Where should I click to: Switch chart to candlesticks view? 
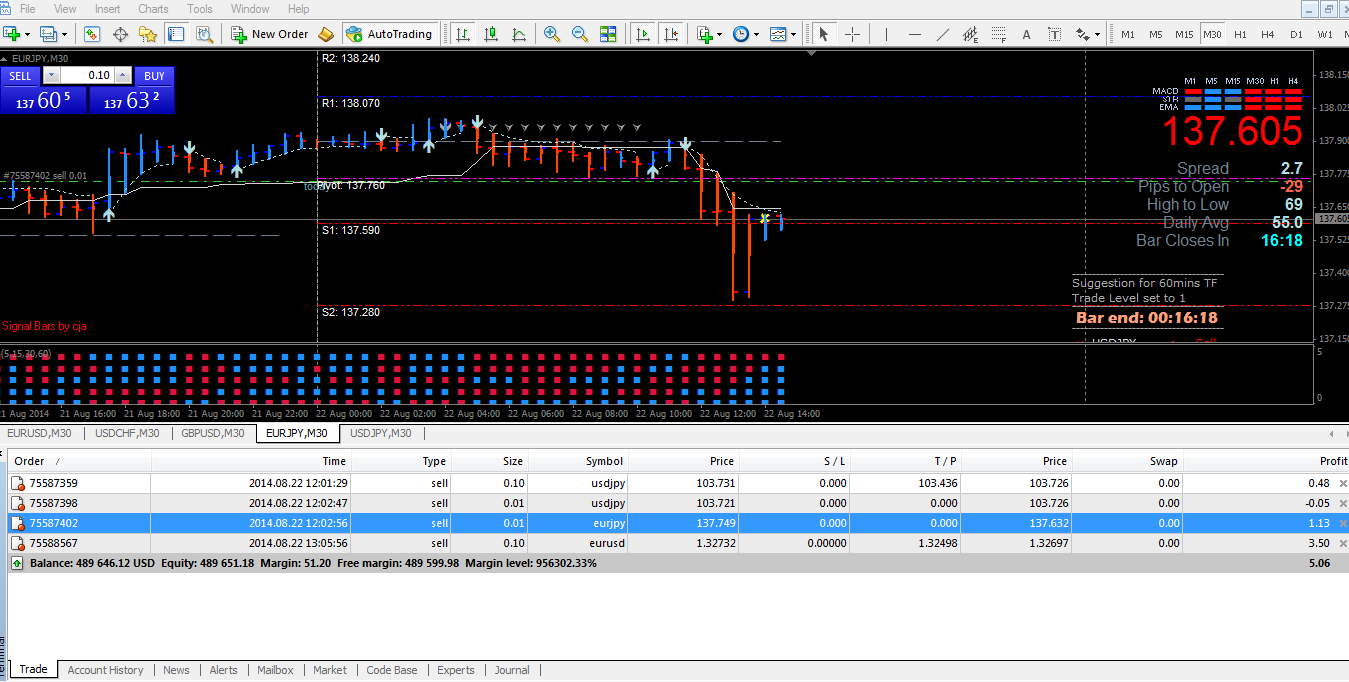pos(491,34)
